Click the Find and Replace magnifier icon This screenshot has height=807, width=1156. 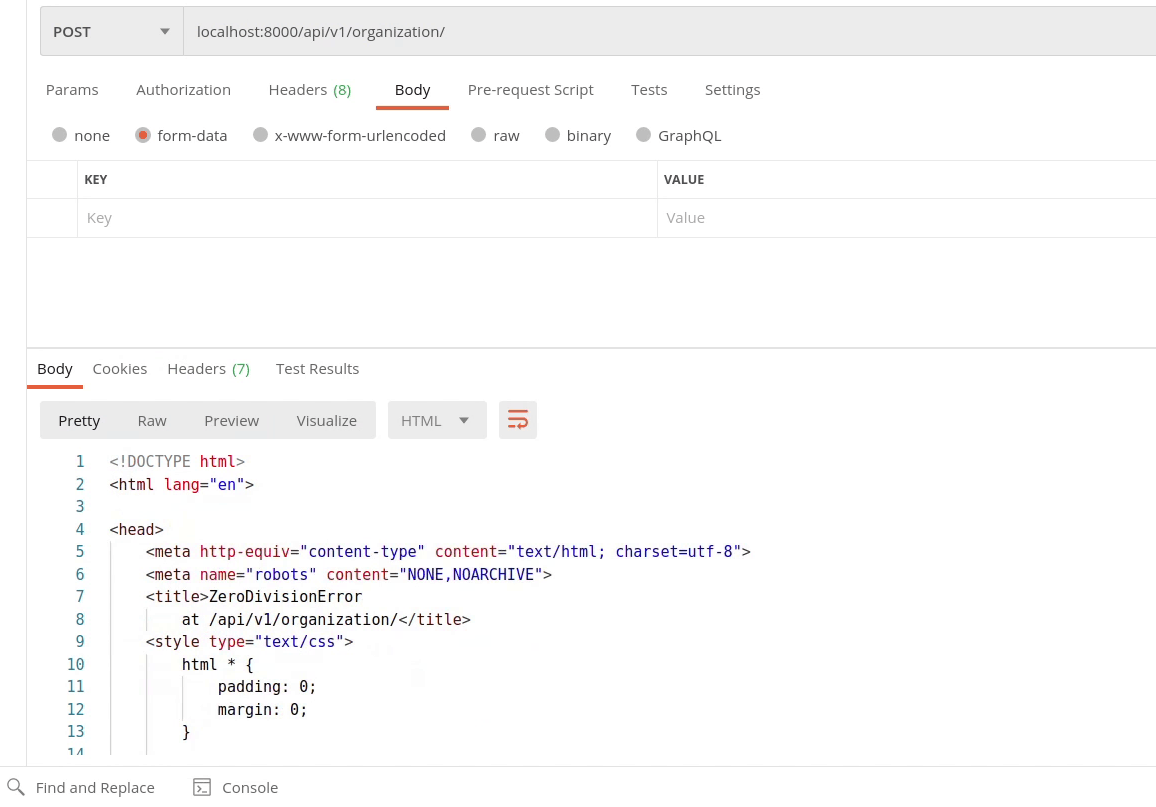click(x=14, y=787)
